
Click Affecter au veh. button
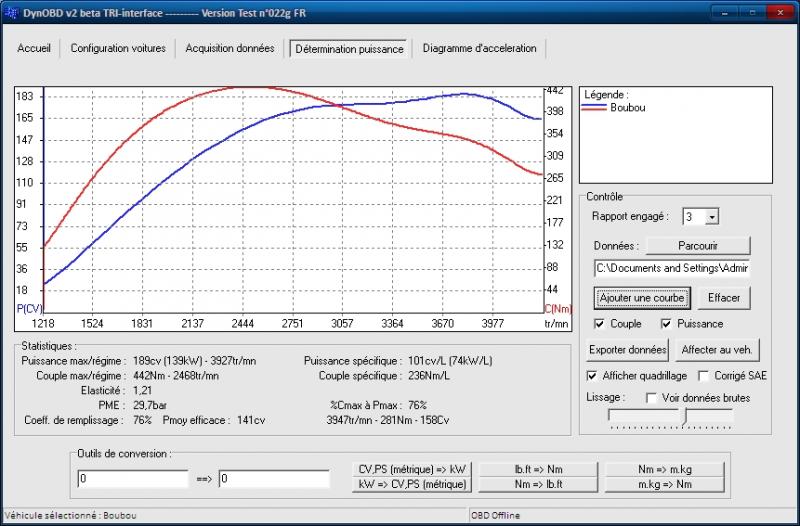pyautogui.click(x=717, y=350)
